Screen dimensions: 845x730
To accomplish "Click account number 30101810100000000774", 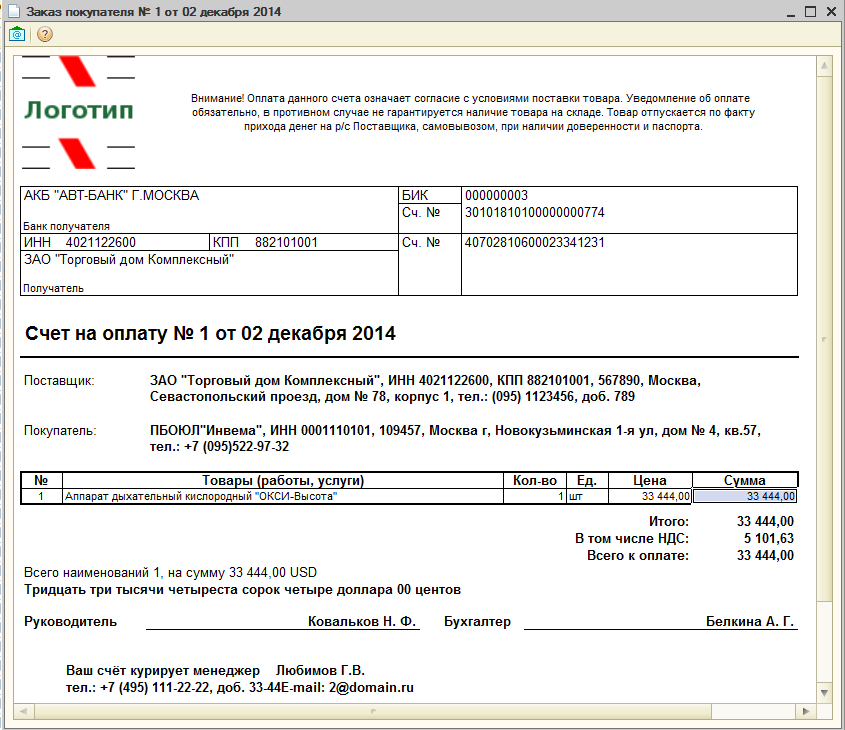I will click(535, 212).
